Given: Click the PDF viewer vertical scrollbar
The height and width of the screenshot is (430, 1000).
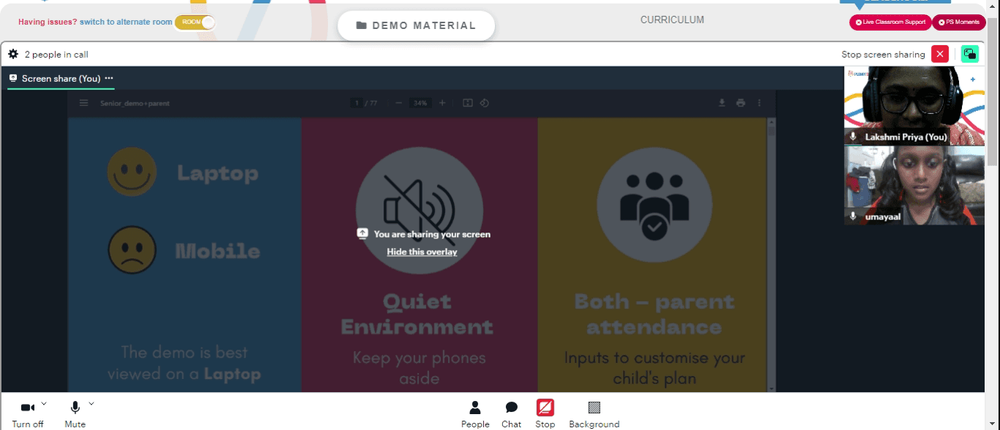Looking at the screenshot, I should click(772, 255).
